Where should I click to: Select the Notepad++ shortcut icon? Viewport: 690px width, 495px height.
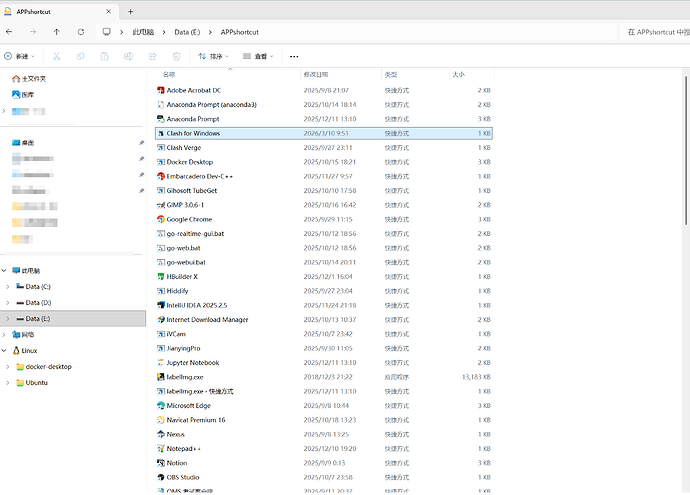[161, 449]
